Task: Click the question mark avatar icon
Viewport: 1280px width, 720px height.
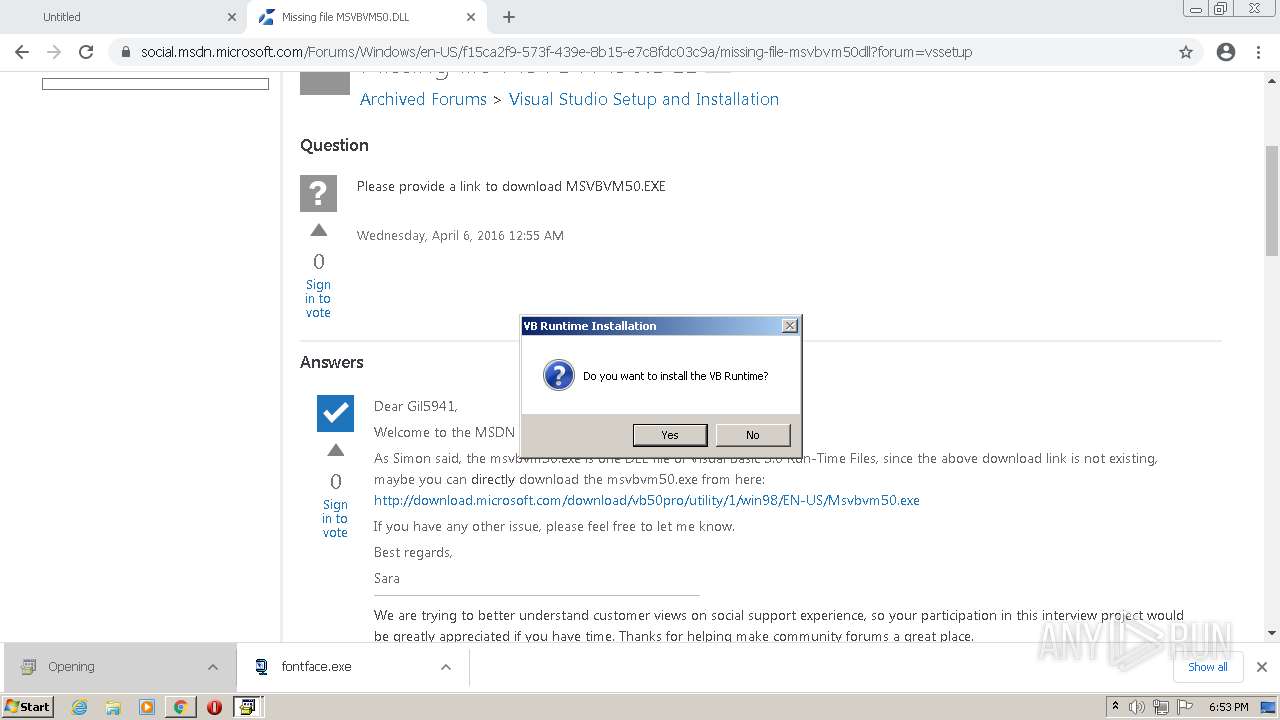Action: (x=318, y=193)
